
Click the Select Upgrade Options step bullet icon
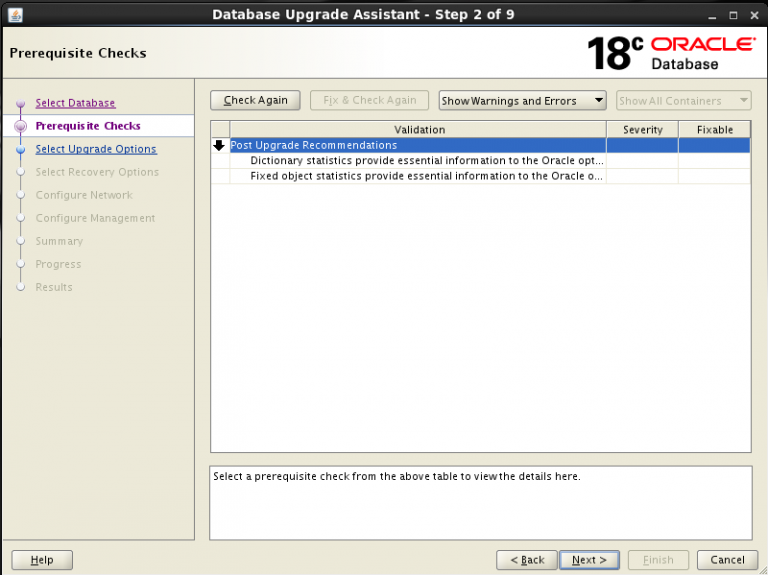[x=20, y=150]
